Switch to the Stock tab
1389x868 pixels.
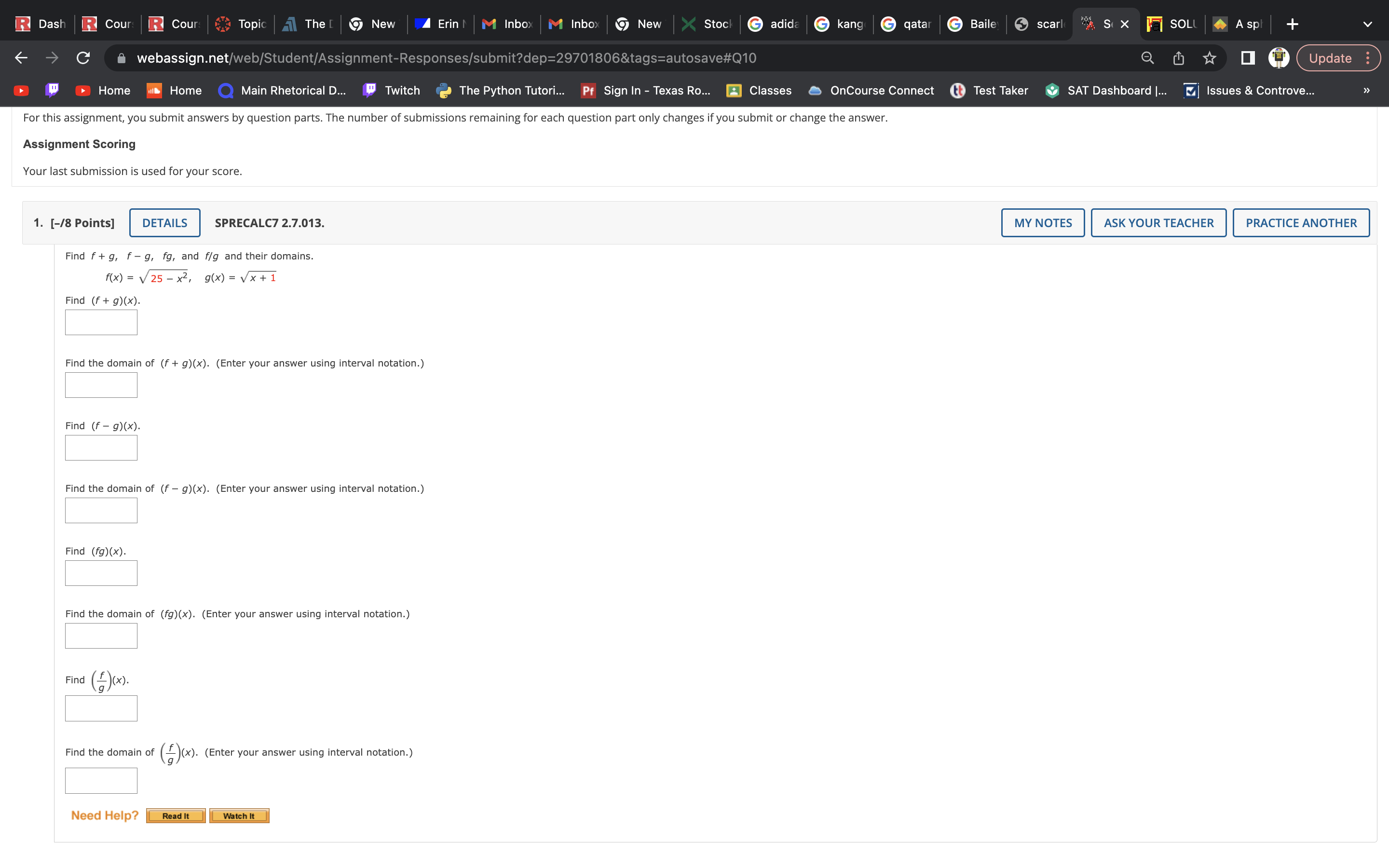pyautogui.click(x=707, y=24)
